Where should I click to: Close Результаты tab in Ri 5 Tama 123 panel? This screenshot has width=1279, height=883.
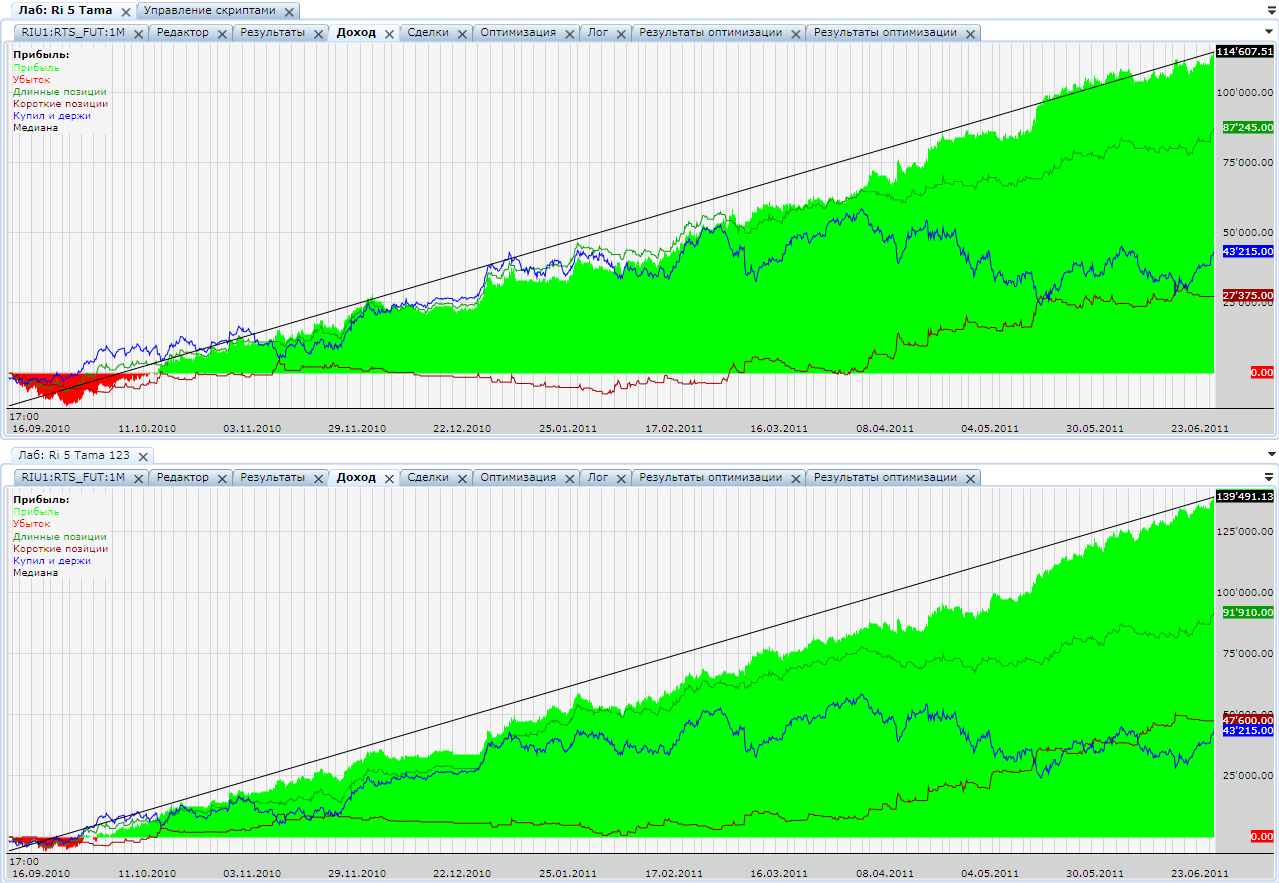[318, 478]
